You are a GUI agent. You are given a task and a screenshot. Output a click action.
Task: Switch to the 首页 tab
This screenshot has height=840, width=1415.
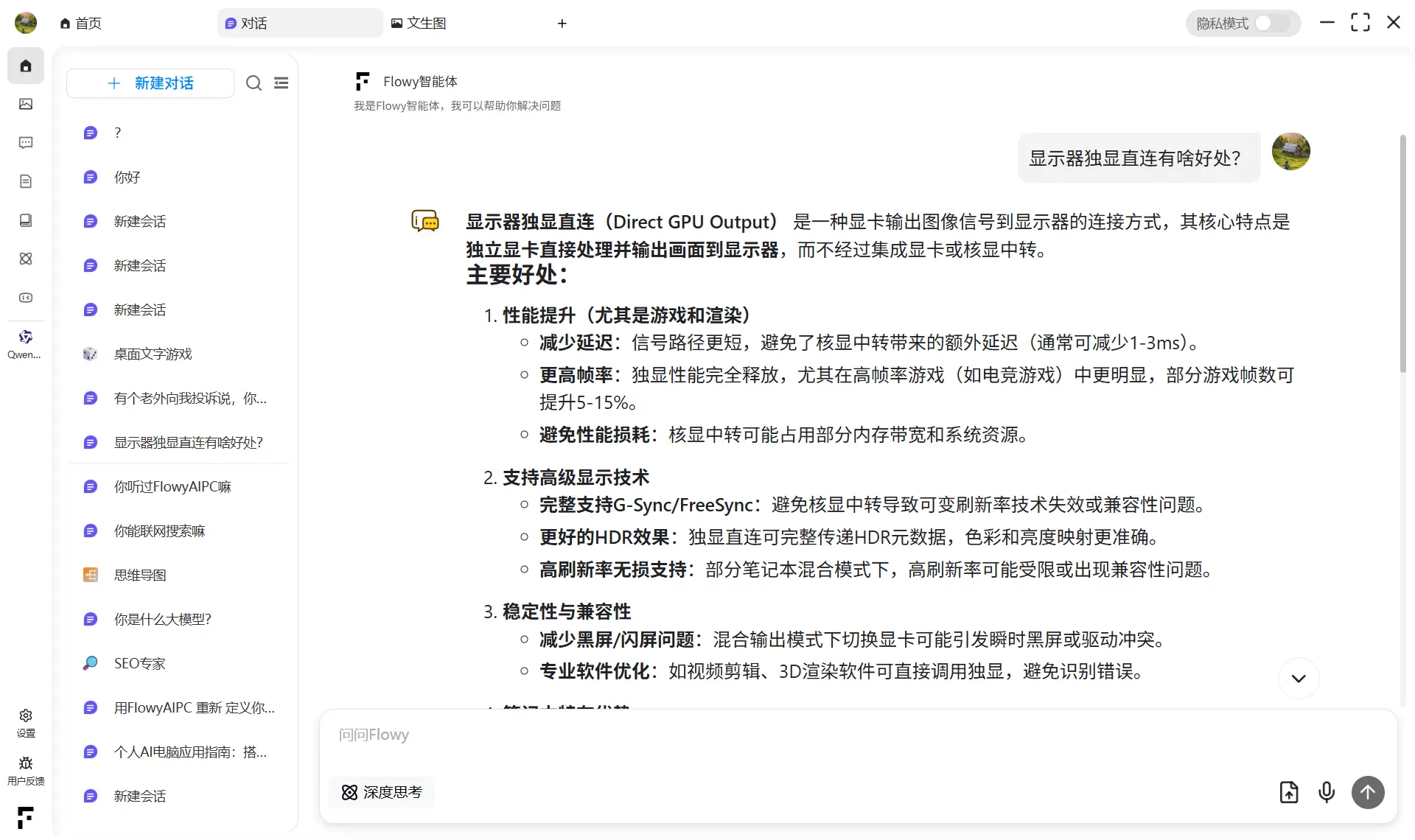81,24
